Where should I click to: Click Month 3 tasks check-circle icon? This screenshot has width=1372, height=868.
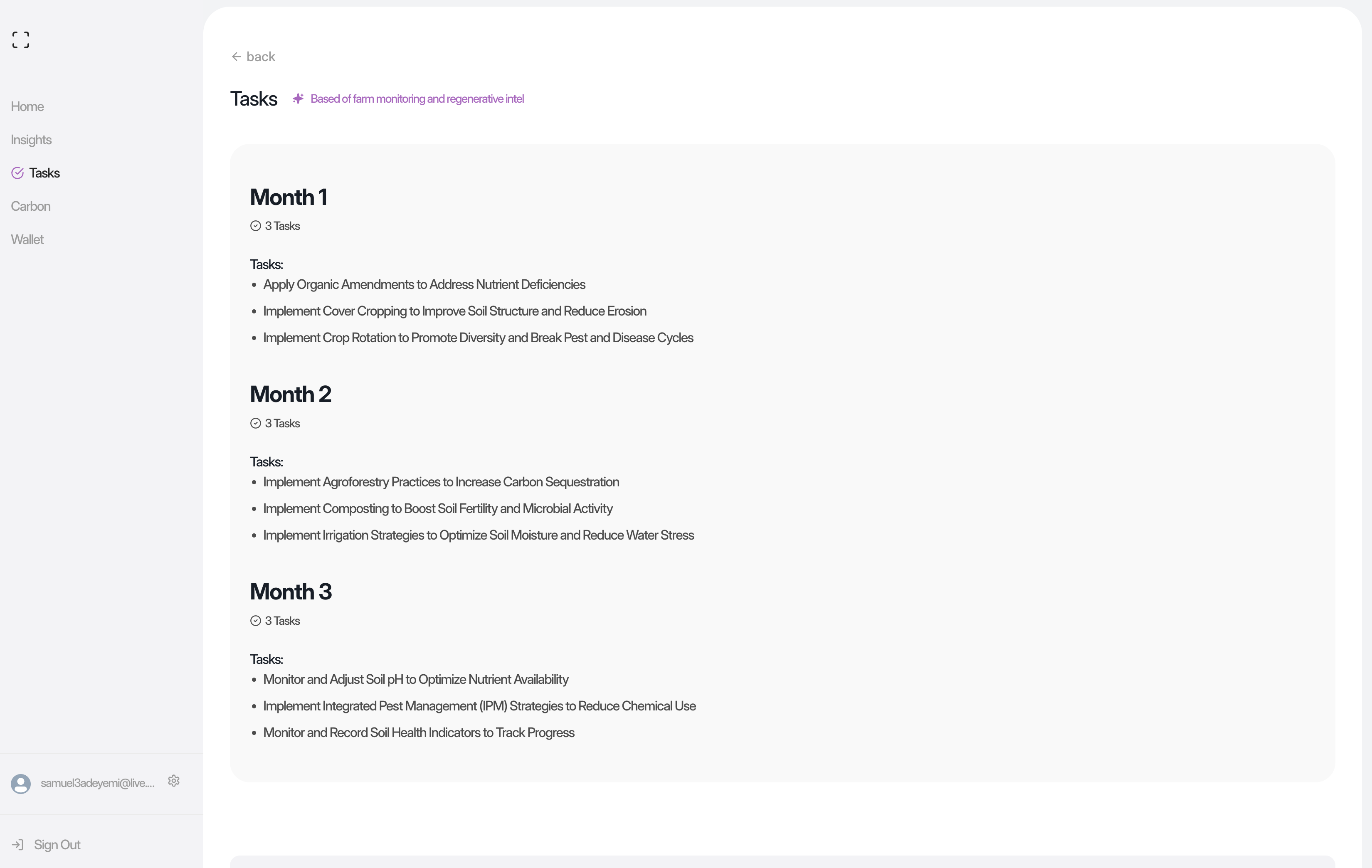coord(256,621)
